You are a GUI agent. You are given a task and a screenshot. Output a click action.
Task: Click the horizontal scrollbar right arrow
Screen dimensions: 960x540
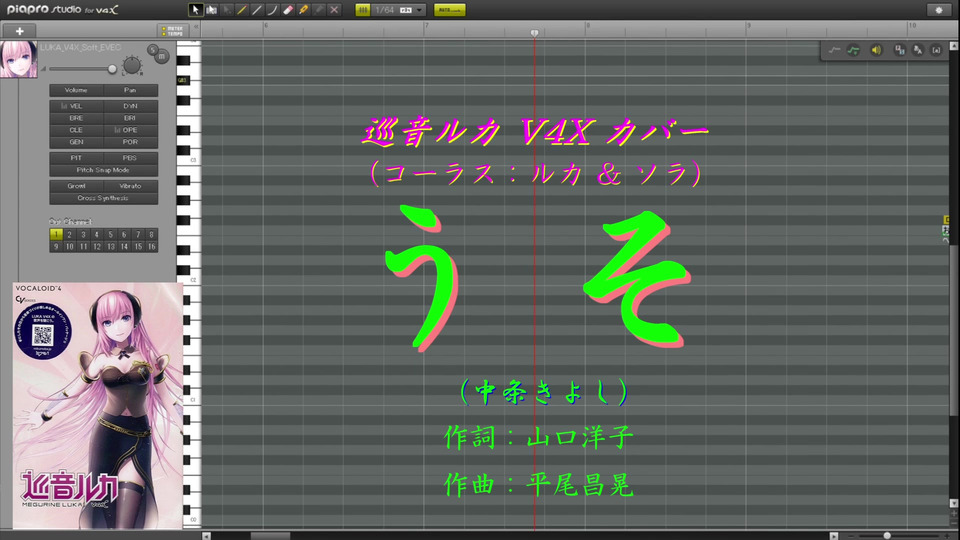point(833,536)
